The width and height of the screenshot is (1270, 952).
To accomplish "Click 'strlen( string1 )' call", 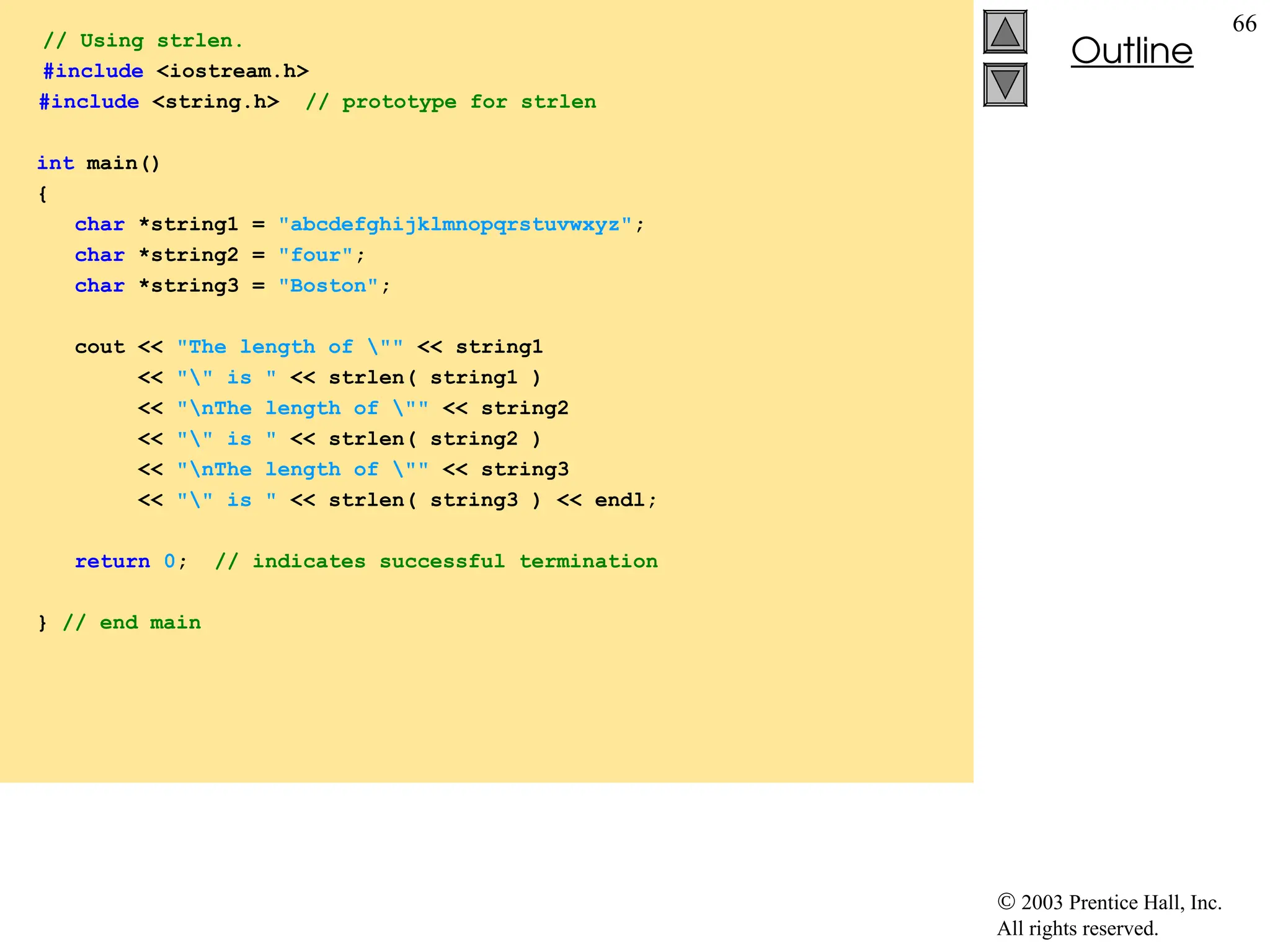I will click(x=435, y=377).
